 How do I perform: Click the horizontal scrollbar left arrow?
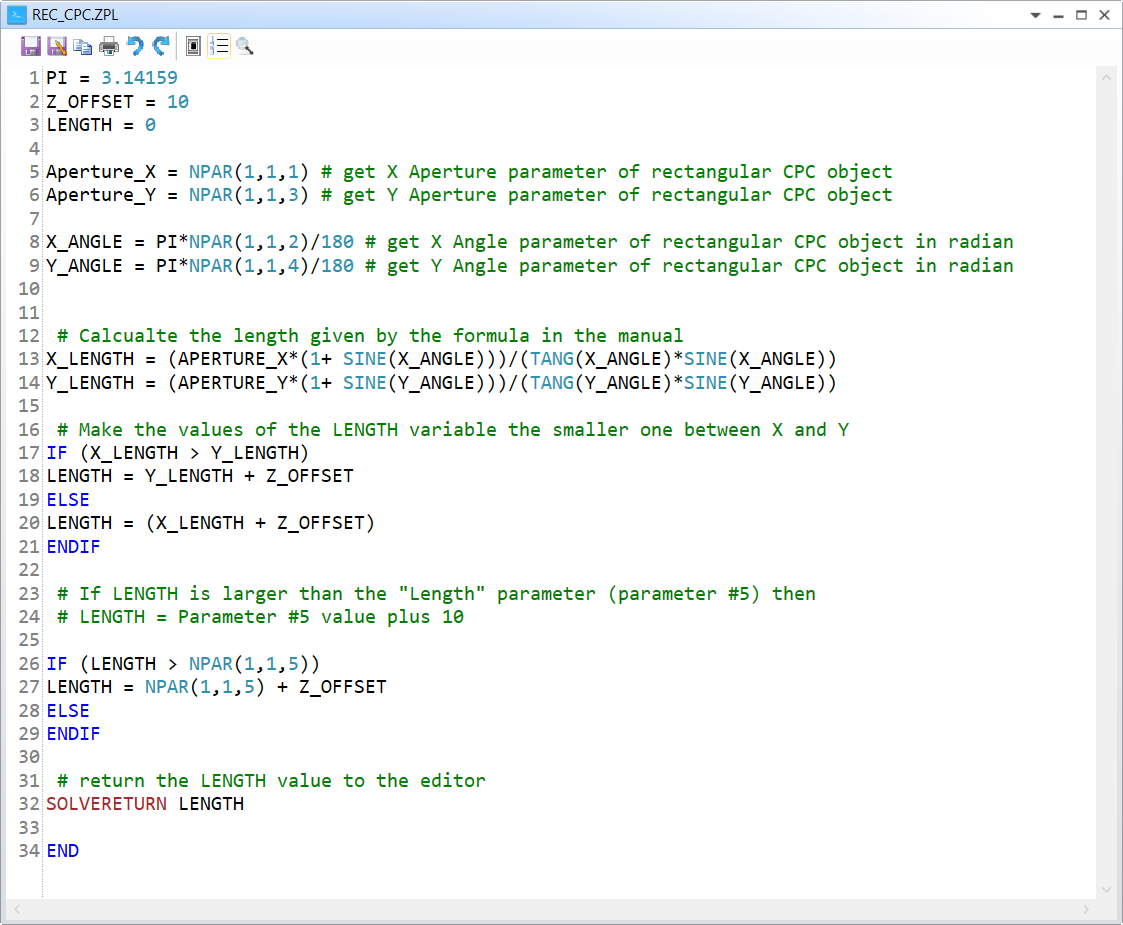[17, 909]
